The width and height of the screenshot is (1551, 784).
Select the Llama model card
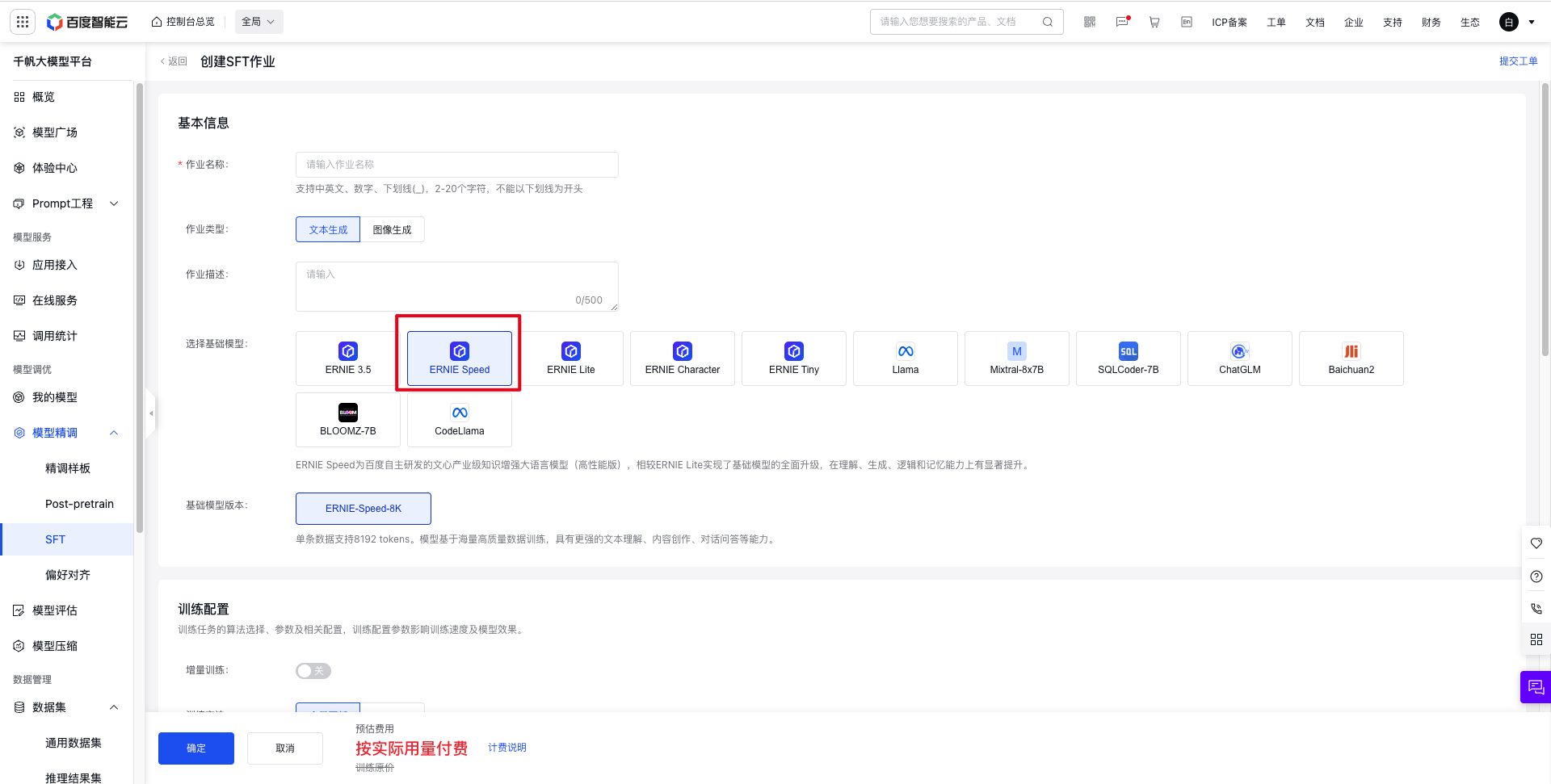coord(906,358)
